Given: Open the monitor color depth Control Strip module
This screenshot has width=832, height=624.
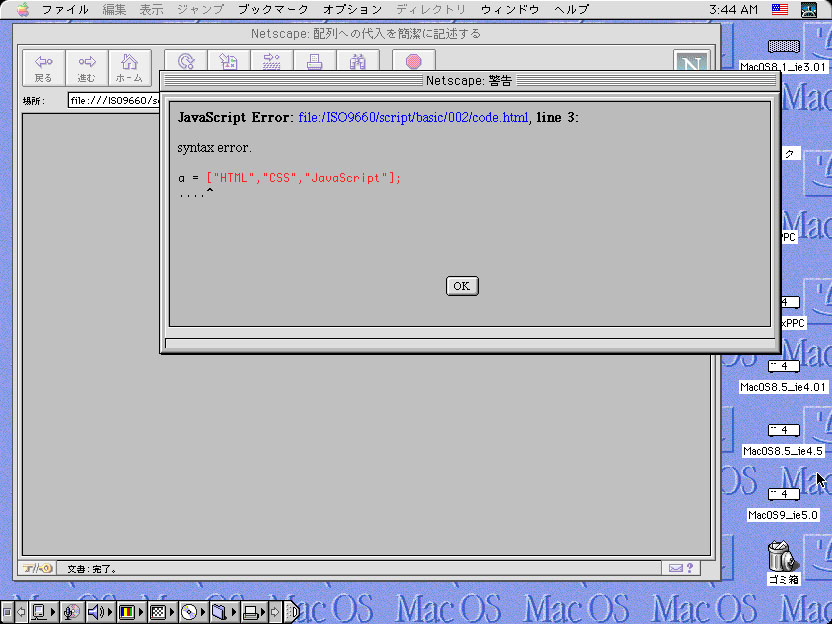Looking at the screenshot, I should click(131, 612).
